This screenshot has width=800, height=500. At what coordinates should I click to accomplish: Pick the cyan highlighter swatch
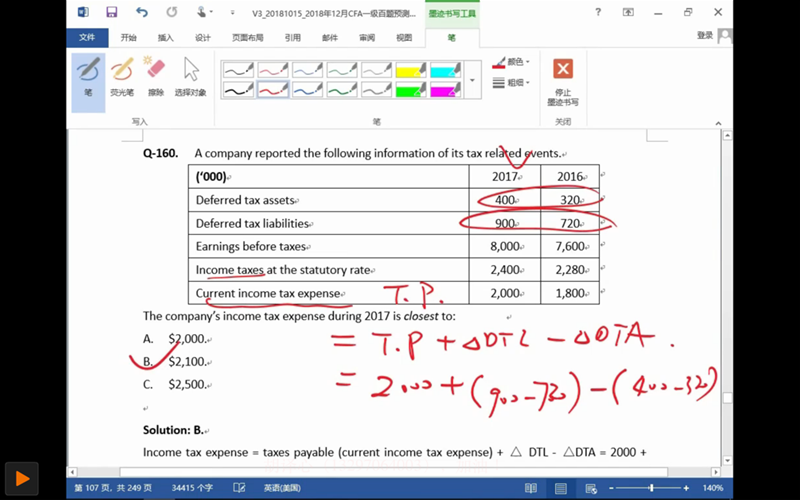coord(445,69)
